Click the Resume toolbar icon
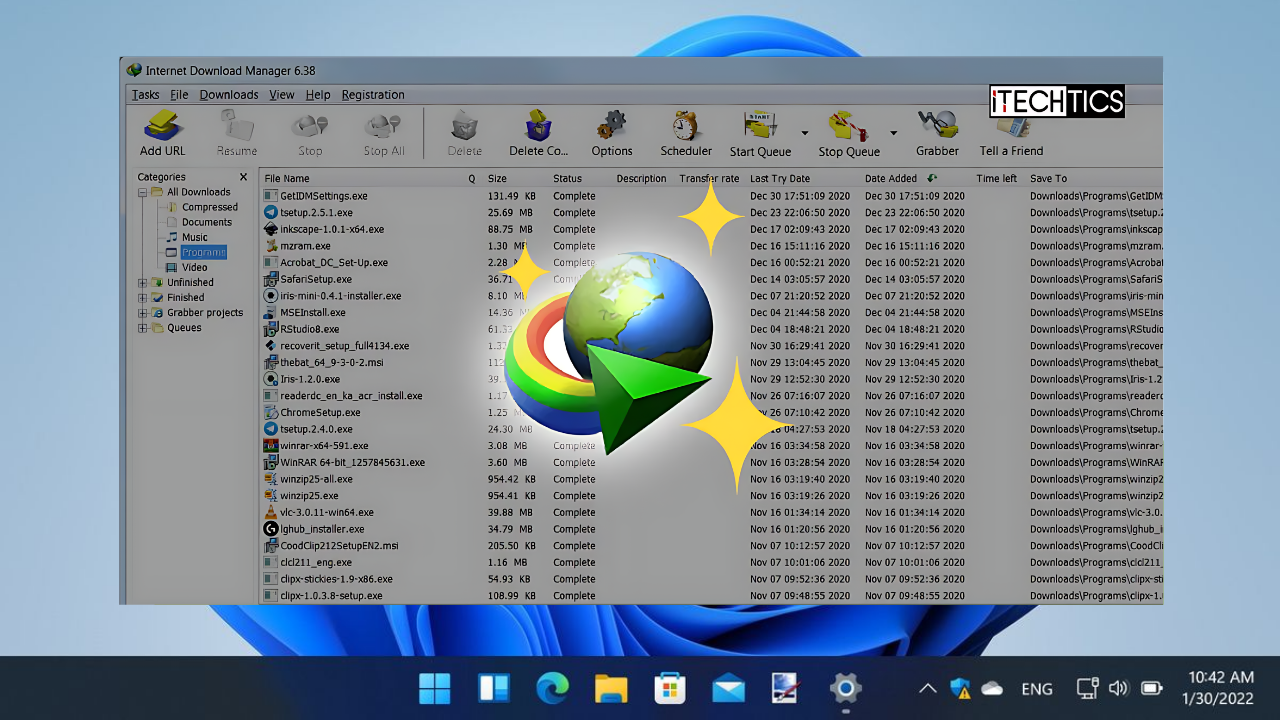Screen dimensions: 1280x720 tap(236, 125)
